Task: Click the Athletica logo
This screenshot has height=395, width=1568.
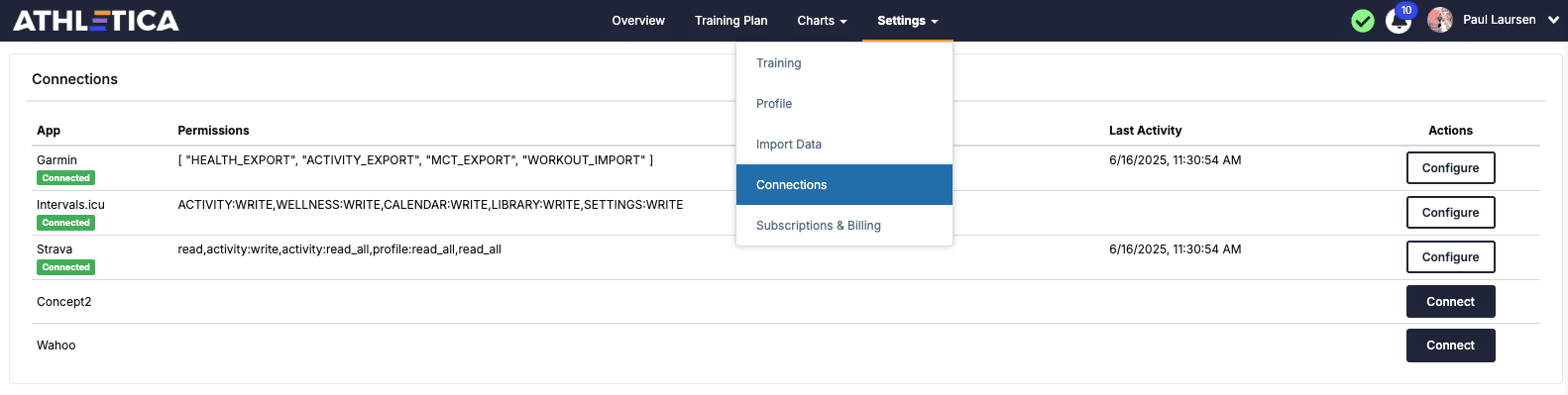Action: coord(96,21)
